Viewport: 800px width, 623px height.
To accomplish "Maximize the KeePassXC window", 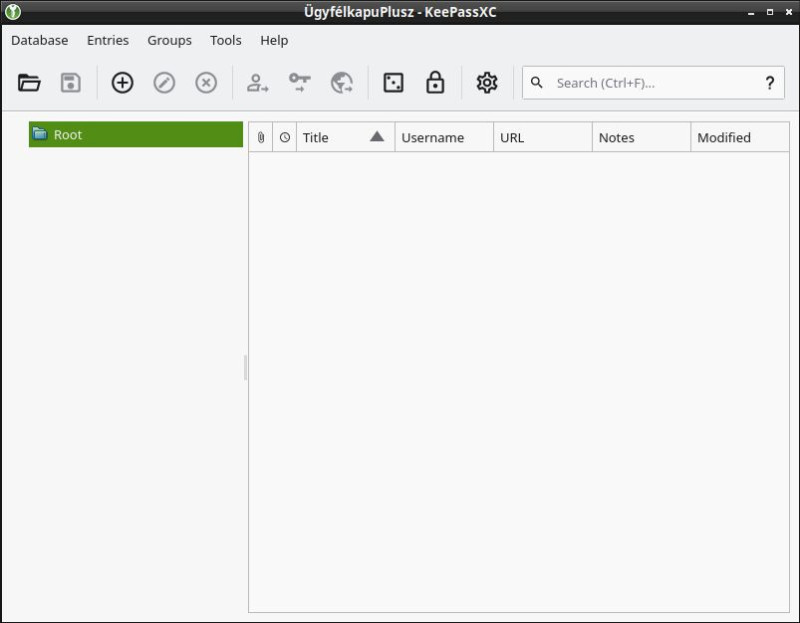I will (770, 12).
